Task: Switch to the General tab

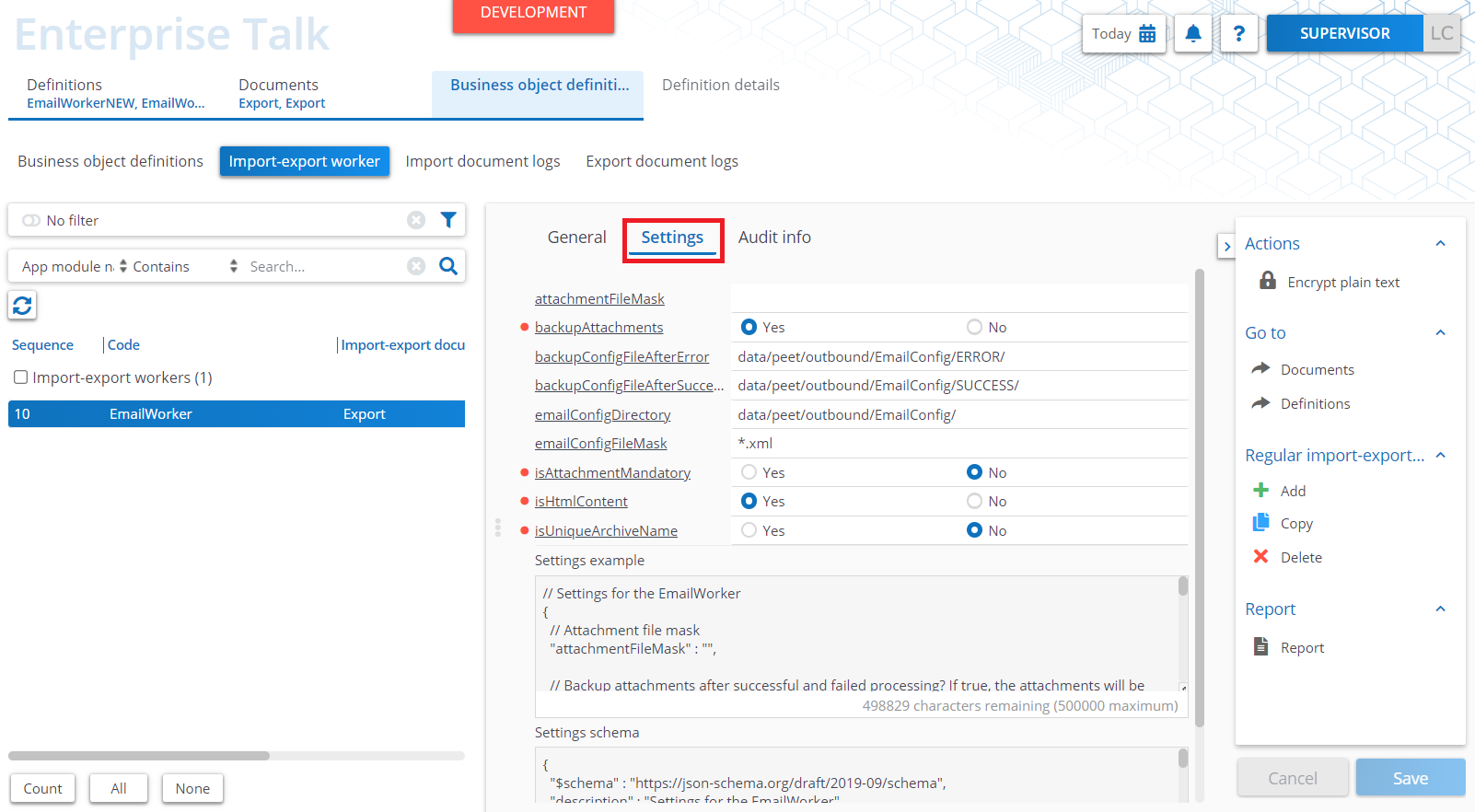Action: 576,238
